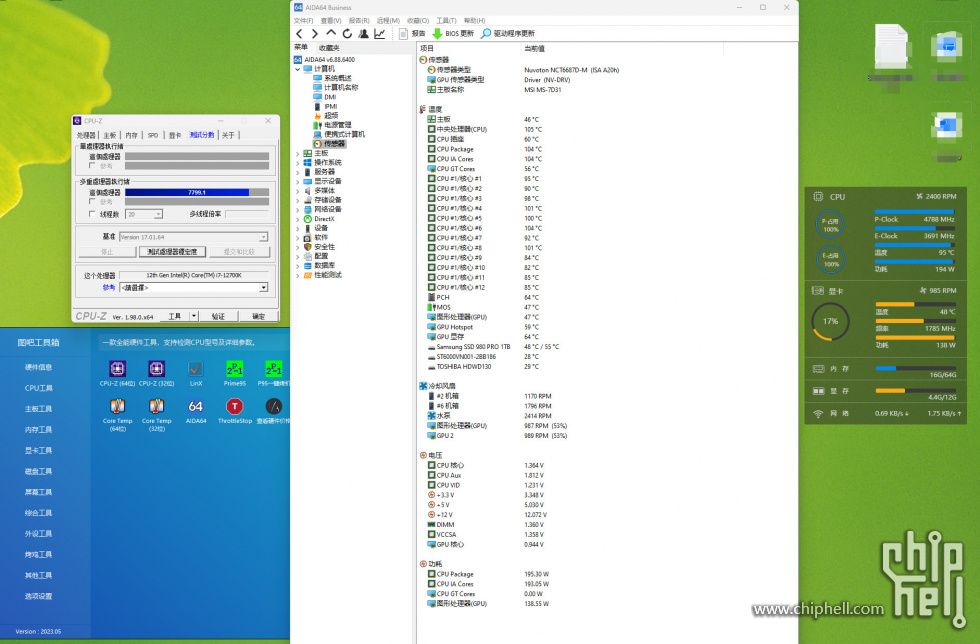Launch Core Temp (64位) in toolbox
Screen dimensions: 980x644
tap(118, 415)
